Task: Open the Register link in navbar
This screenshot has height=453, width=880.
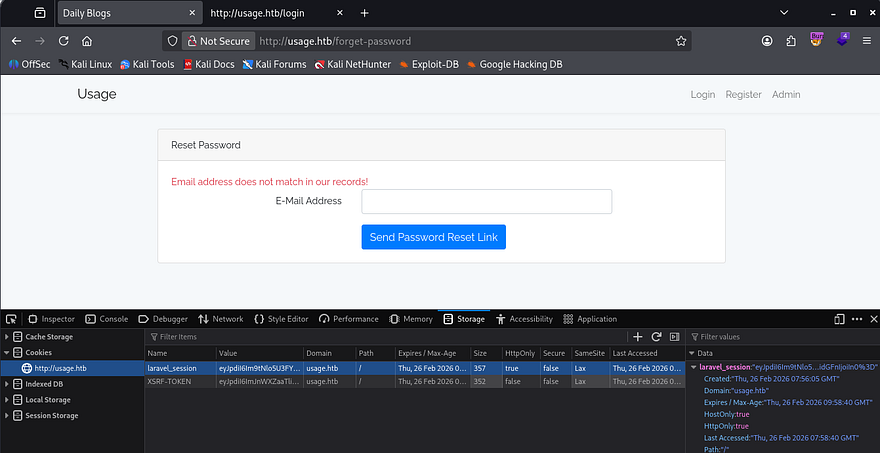Action: [x=743, y=95]
